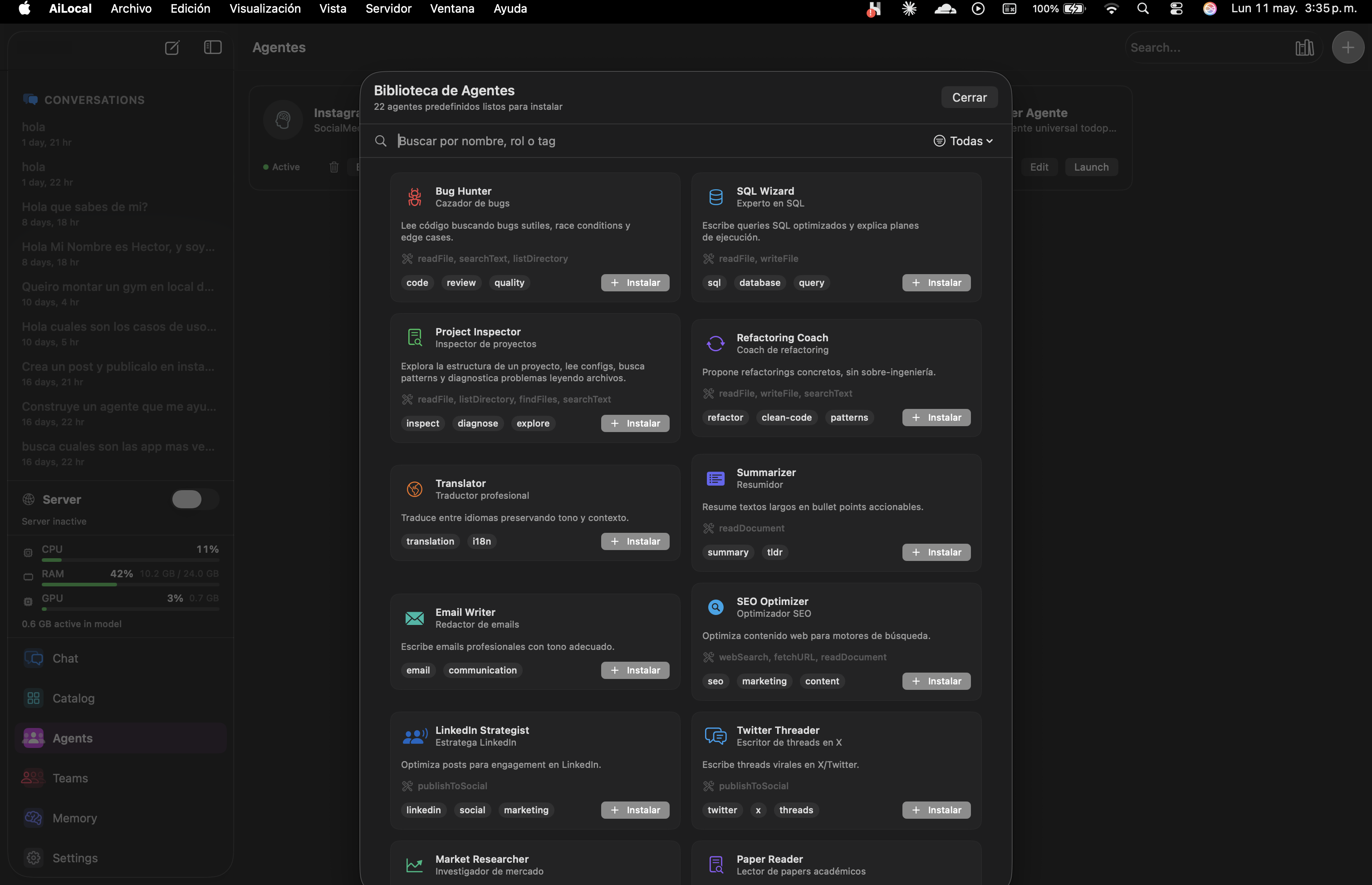Screen dimensions: 1372x885
Task: Click the plus button to add agent
Action: pos(1348,47)
